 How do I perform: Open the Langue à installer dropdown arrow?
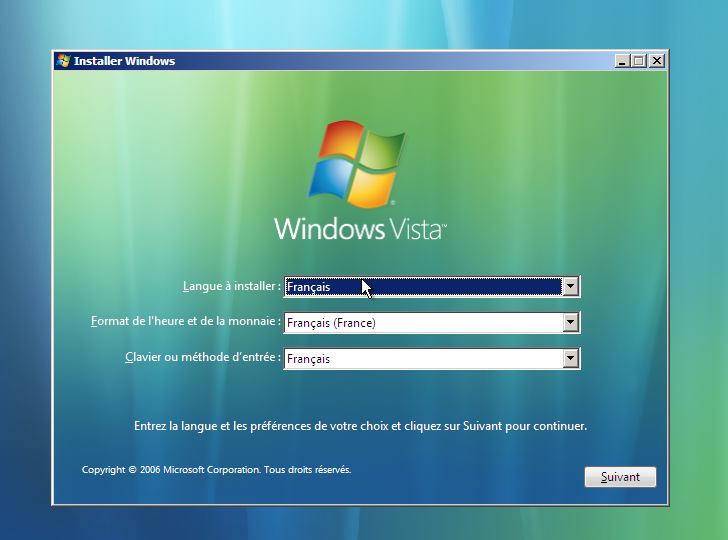pyautogui.click(x=571, y=286)
